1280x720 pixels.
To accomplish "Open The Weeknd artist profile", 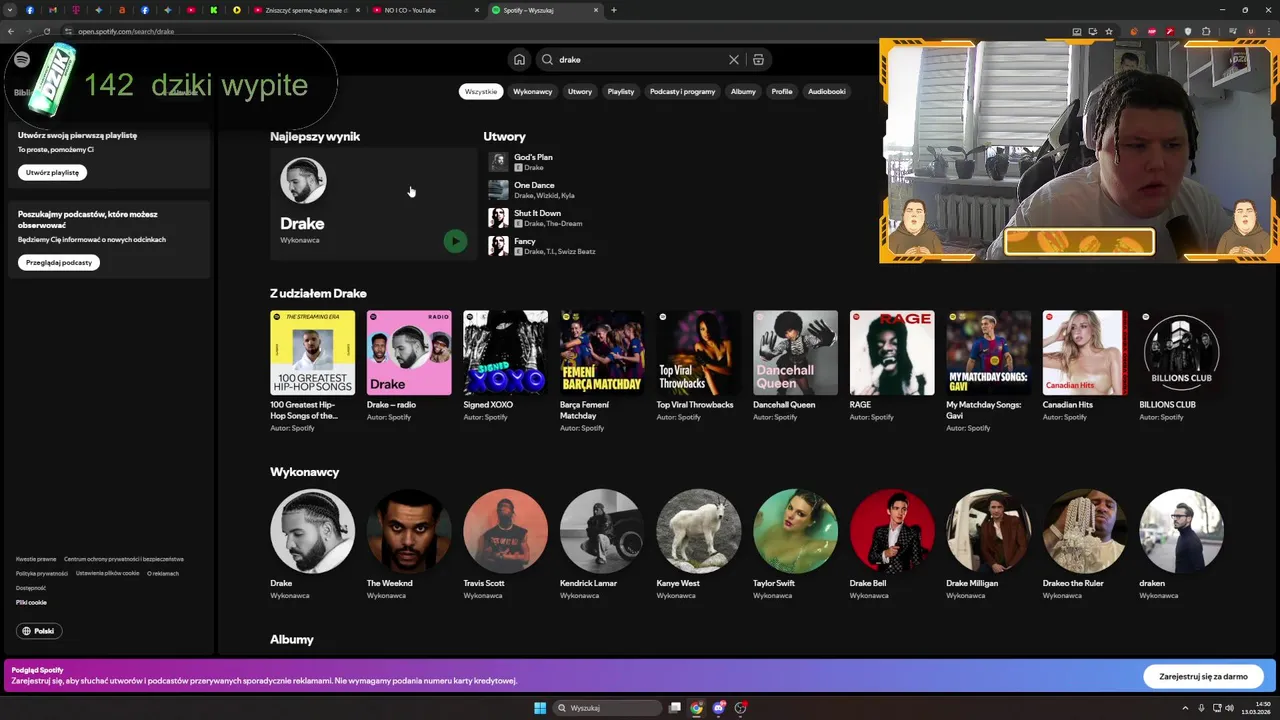I will click(409, 531).
